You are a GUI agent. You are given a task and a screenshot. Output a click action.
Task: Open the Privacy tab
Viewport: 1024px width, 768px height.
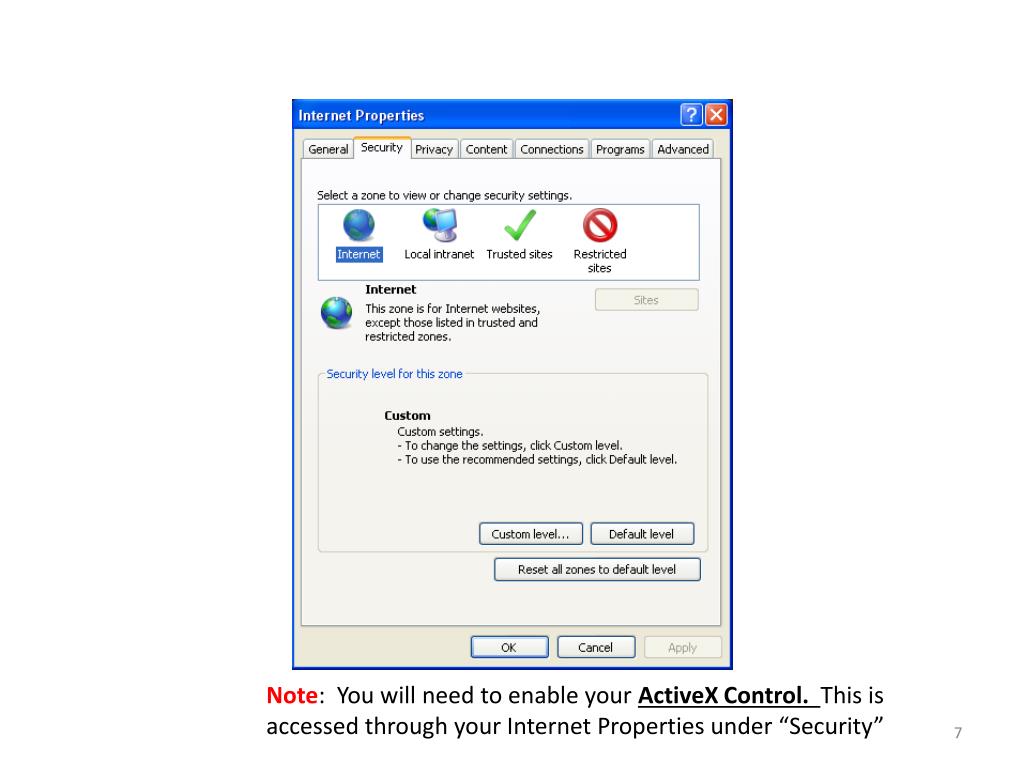[434, 150]
